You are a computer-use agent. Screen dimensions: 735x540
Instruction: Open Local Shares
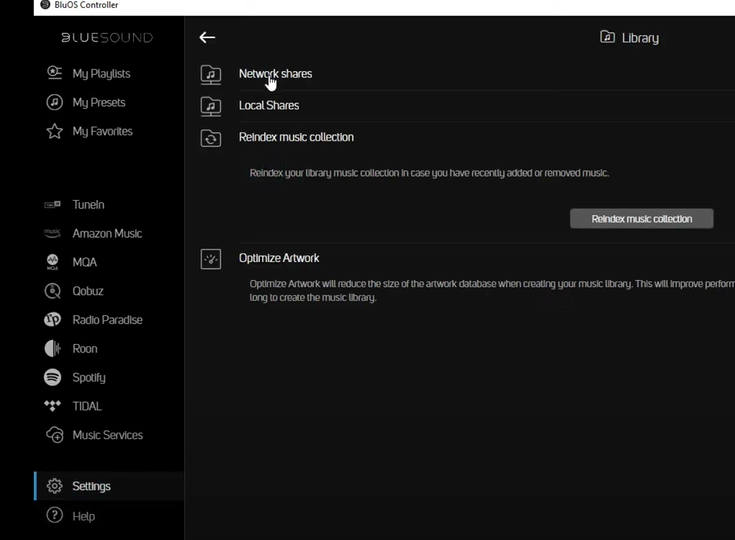point(269,105)
